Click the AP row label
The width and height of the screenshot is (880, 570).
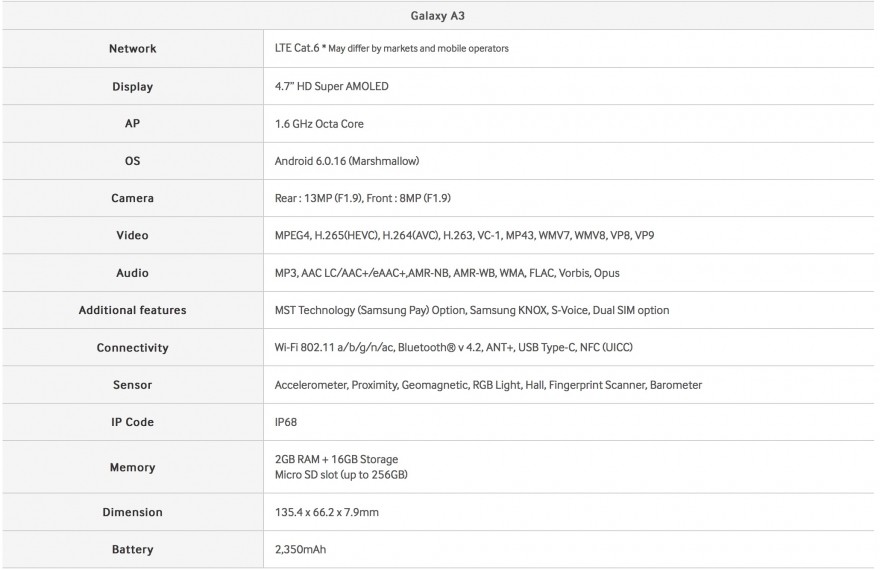pyautogui.click(x=132, y=124)
